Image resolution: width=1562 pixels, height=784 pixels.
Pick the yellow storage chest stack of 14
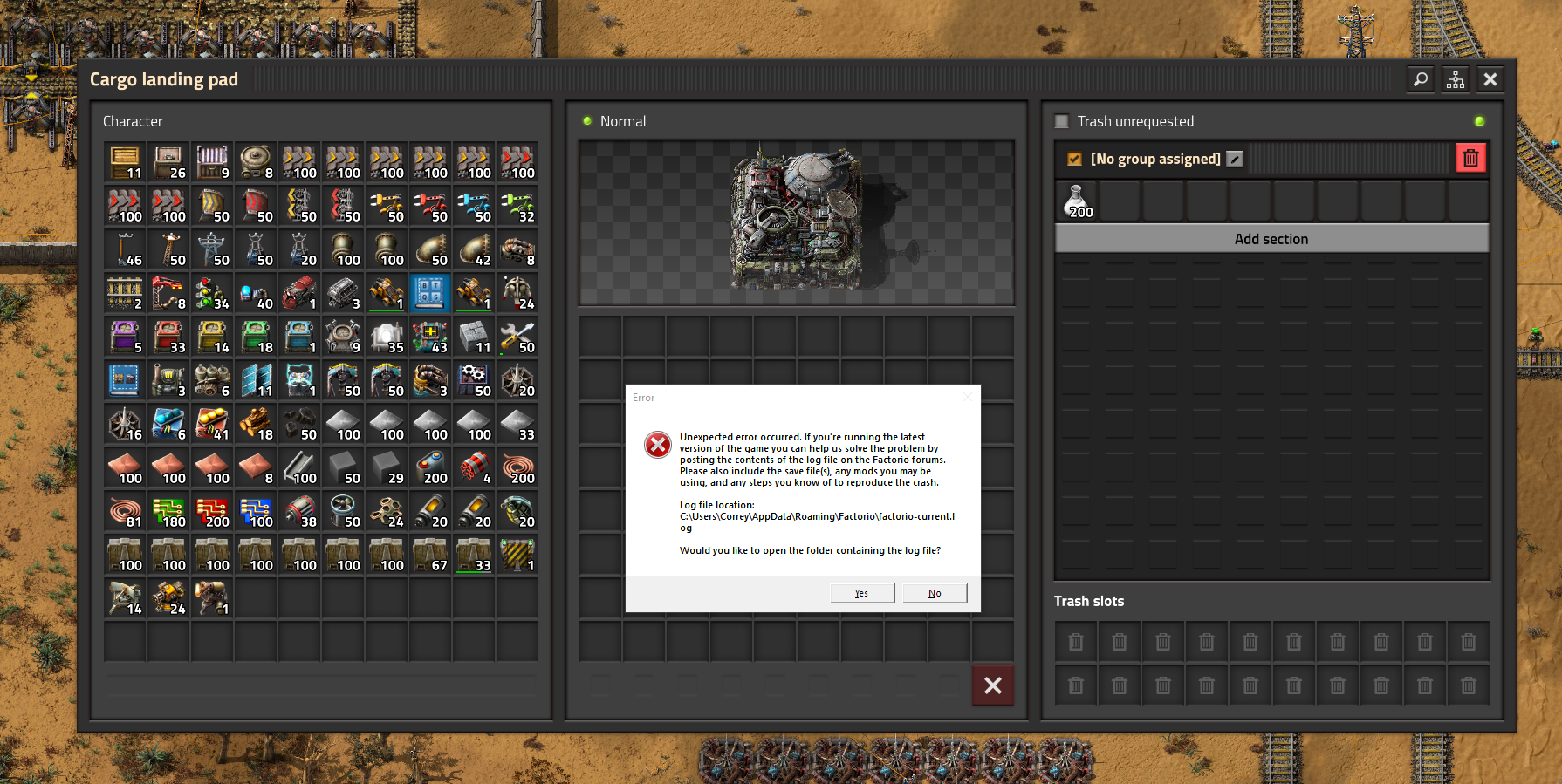[x=212, y=337]
